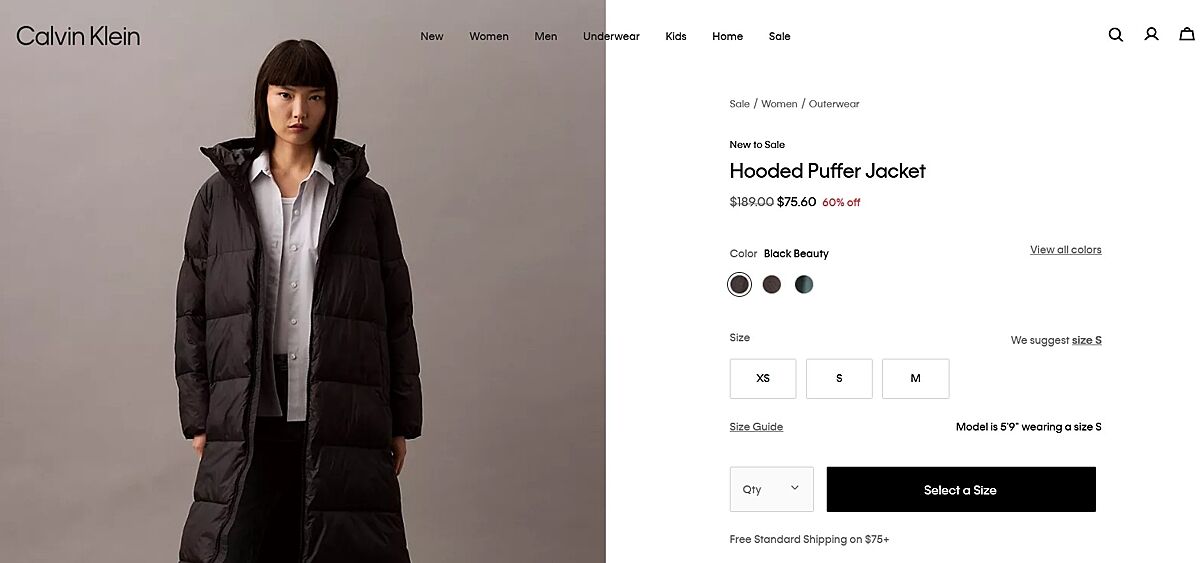Open the Size Guide link

[756, 427]
